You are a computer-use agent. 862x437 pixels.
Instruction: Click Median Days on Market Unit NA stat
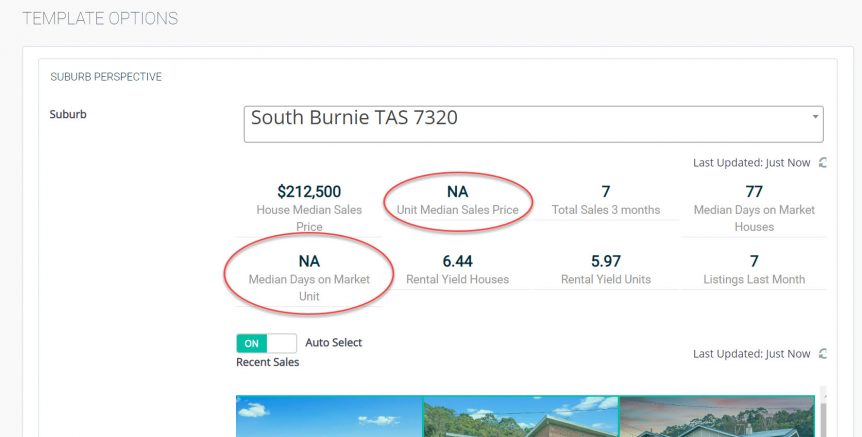309,278
